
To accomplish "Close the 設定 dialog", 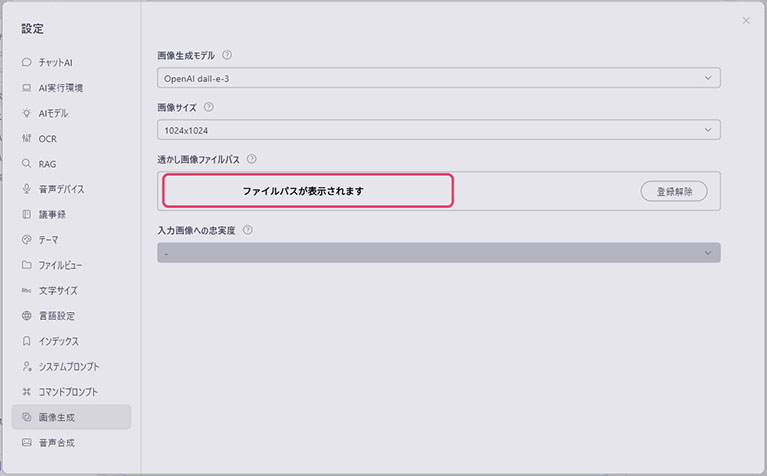I will click(x=746, y=21).
